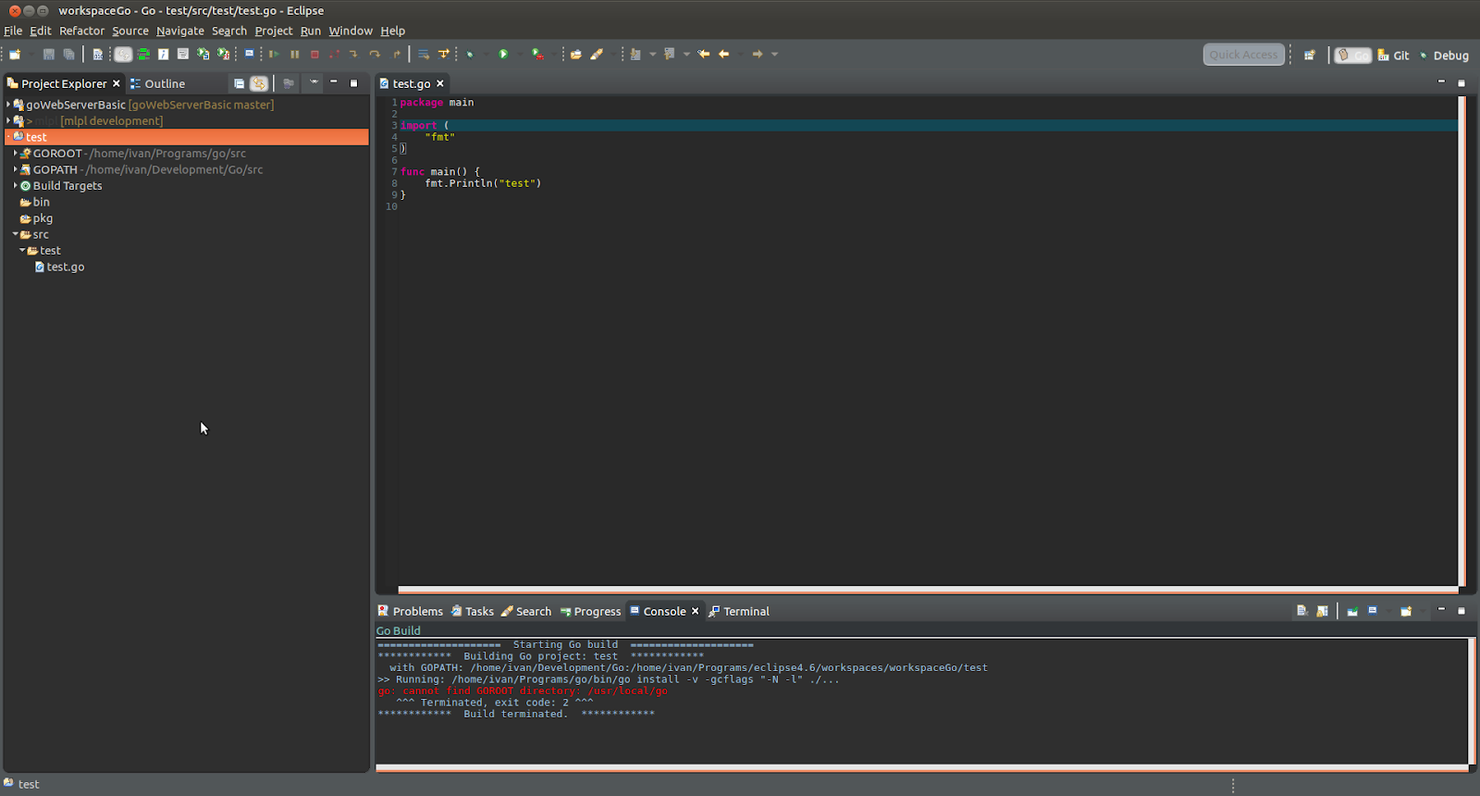Expand the goWebServerBasic project

[10, 104]
